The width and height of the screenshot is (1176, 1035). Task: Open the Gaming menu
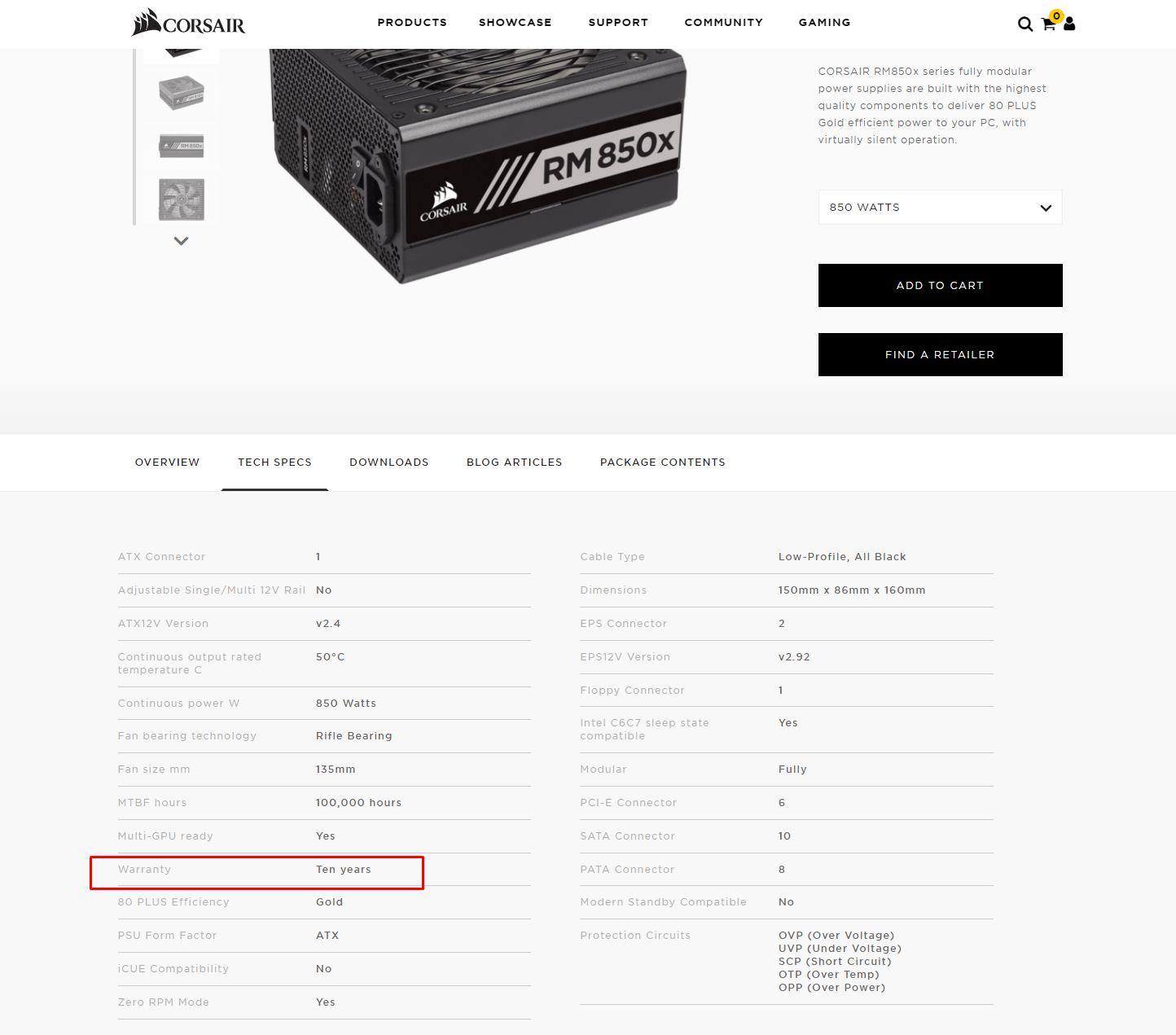(824, 23)
